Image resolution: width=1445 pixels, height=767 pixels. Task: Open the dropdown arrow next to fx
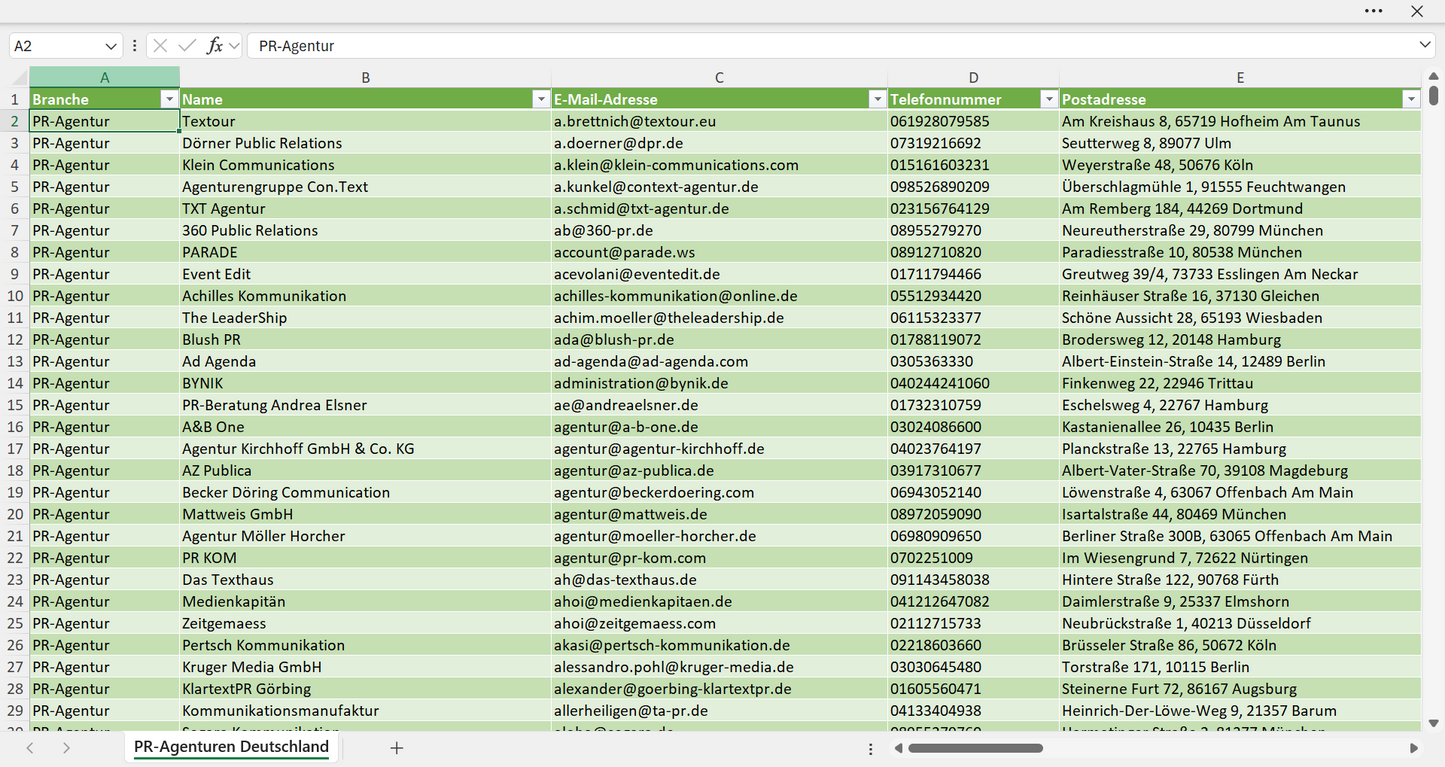click(234, 46)
